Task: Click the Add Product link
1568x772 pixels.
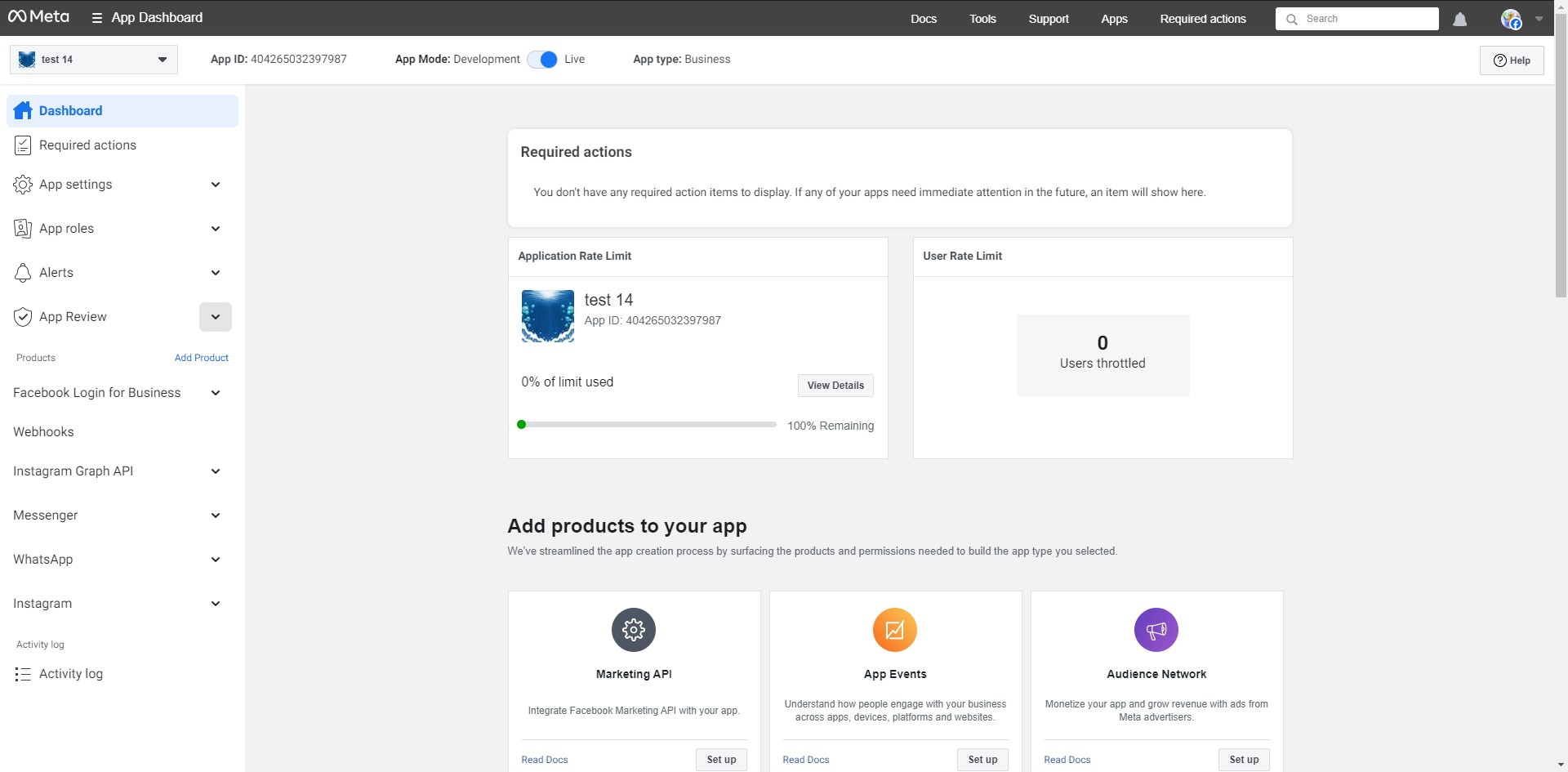Action: pos(201,358)
